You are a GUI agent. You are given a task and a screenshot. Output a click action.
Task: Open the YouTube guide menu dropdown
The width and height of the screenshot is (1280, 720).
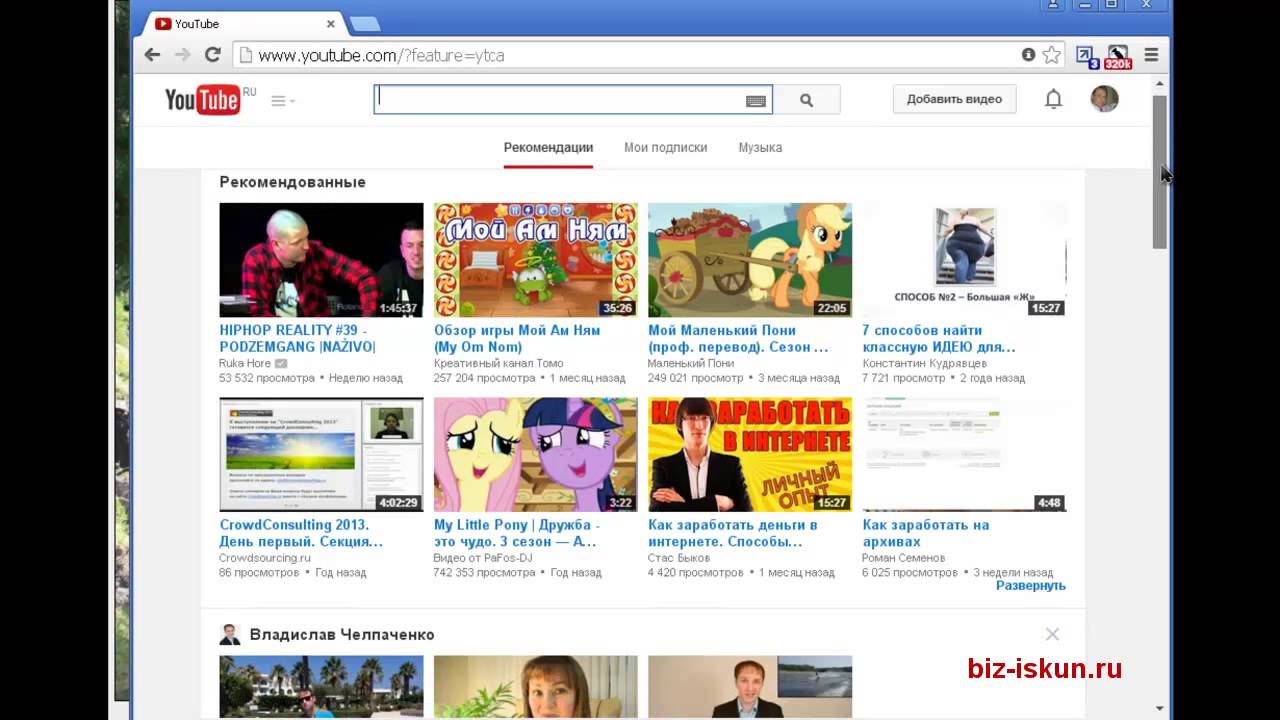pos(283,101)
